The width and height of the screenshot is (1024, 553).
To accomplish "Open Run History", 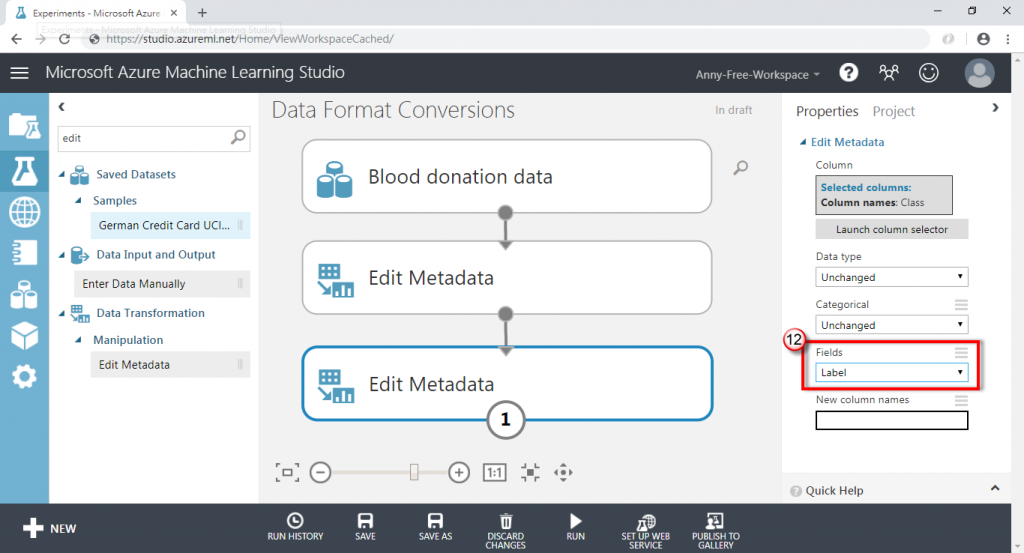I will [x=295, y=528].
